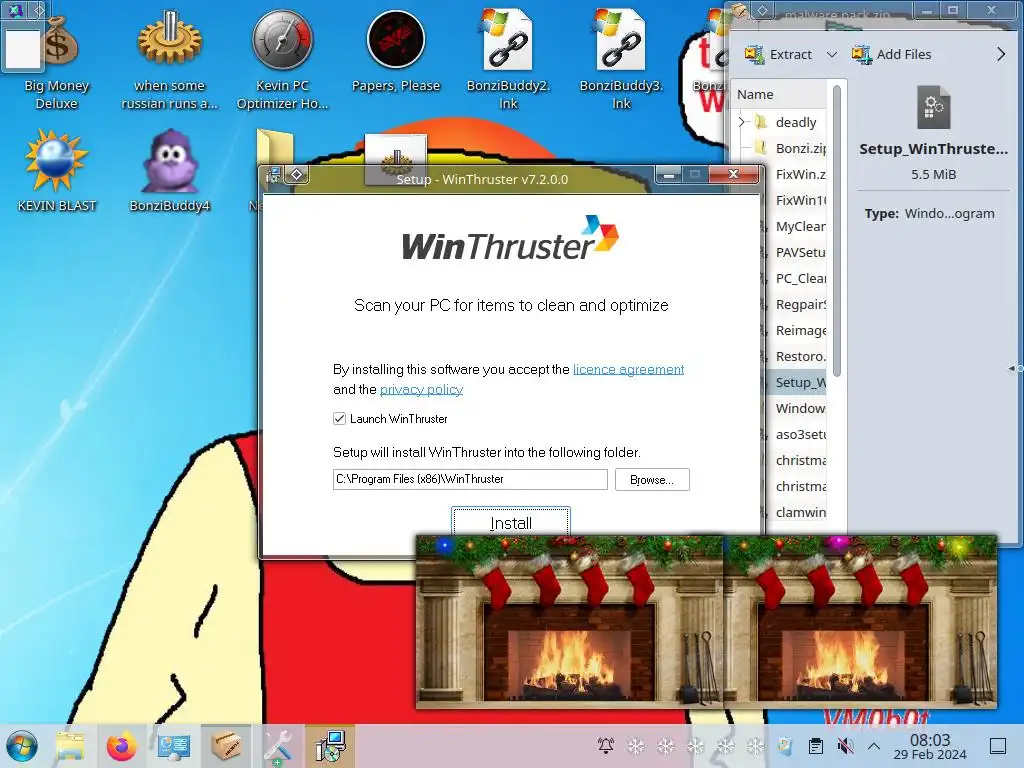Open the file manager from the taskbar
The width and height of the screenshot is (1024, 768).
coord(70,746)
